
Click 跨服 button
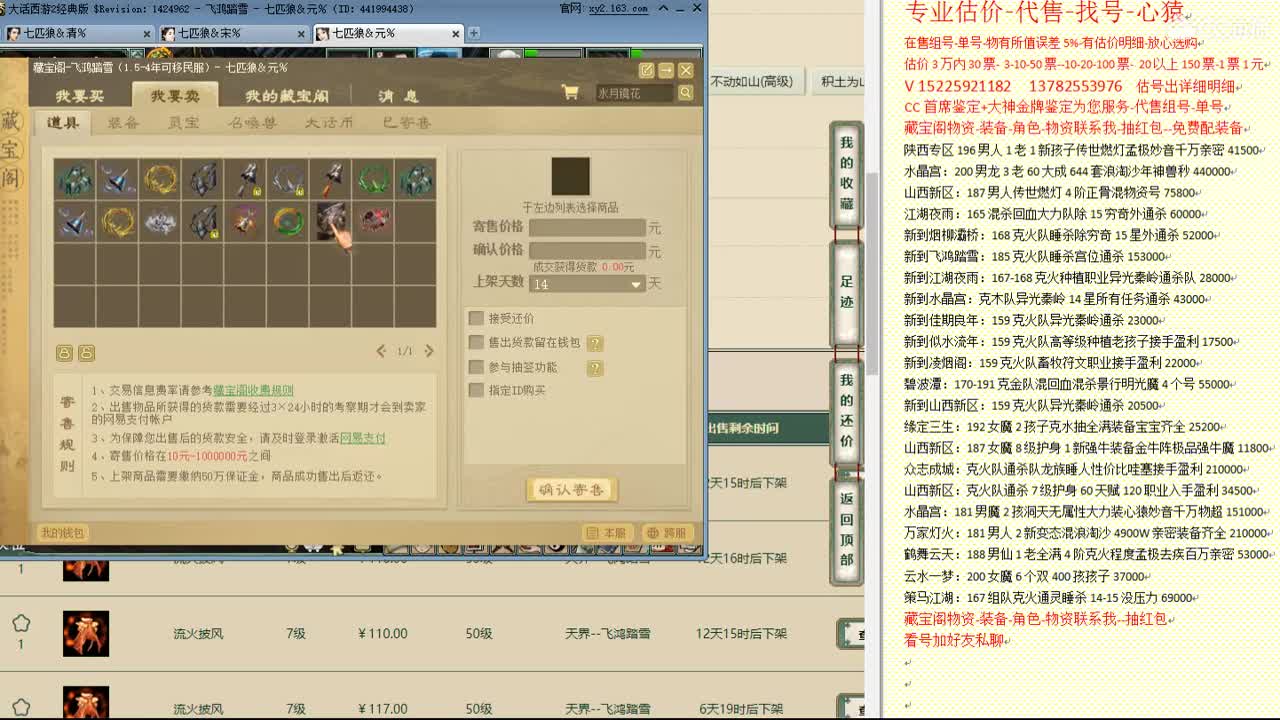(667, 533)
